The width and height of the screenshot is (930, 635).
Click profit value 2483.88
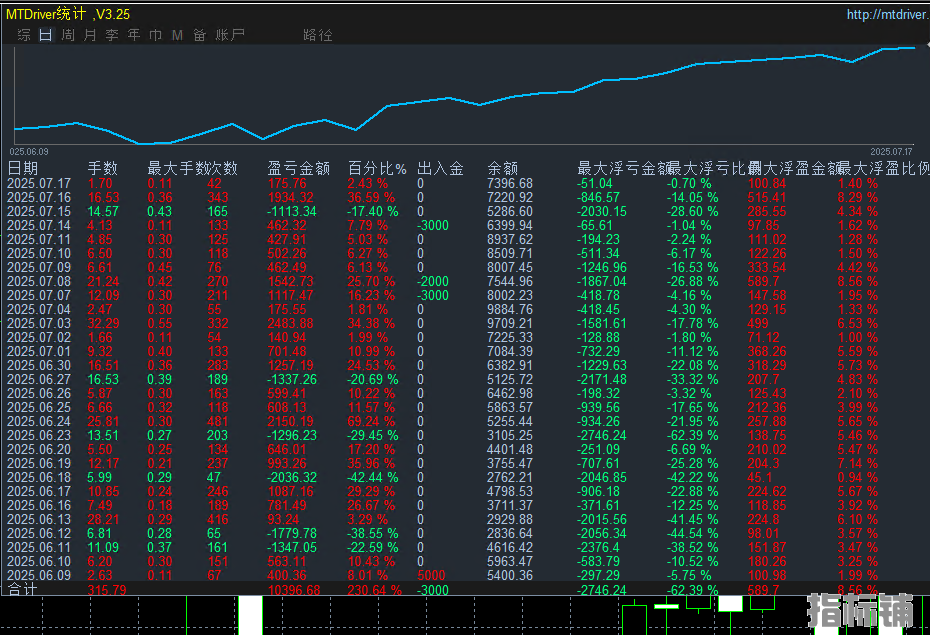coord(291,324)
